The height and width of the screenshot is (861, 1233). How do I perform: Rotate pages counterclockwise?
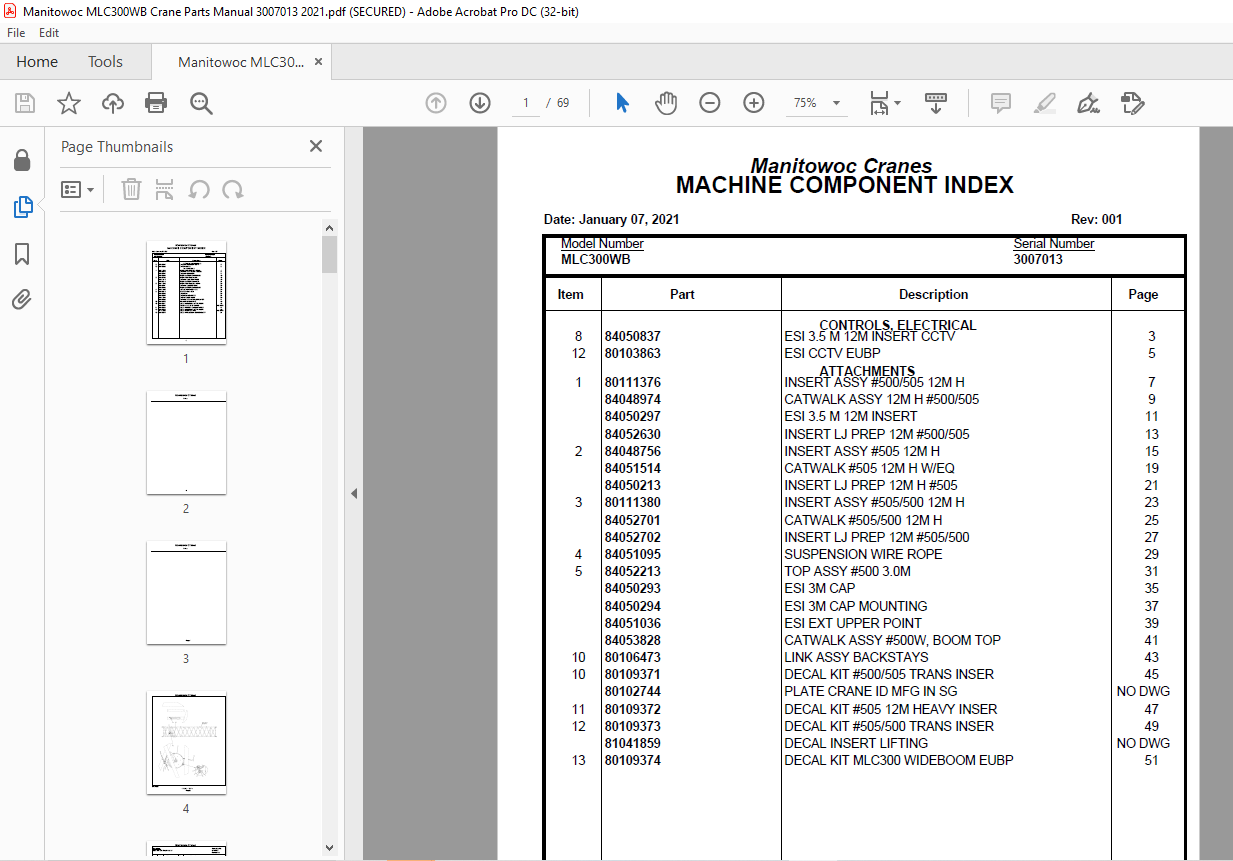point(199,189)
